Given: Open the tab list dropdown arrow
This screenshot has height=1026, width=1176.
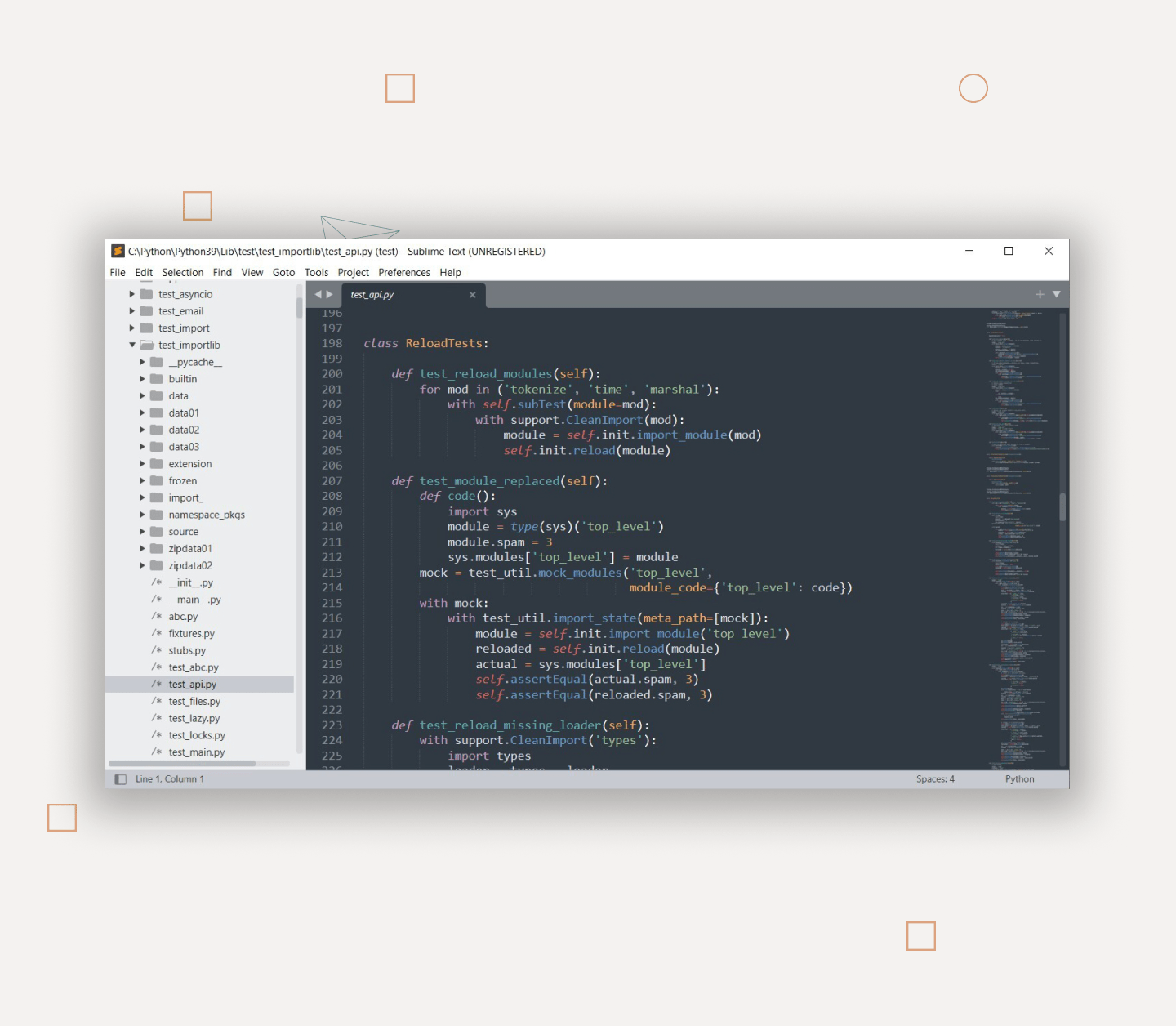Looking at the screenshot, I should (x=1057, y=294).
